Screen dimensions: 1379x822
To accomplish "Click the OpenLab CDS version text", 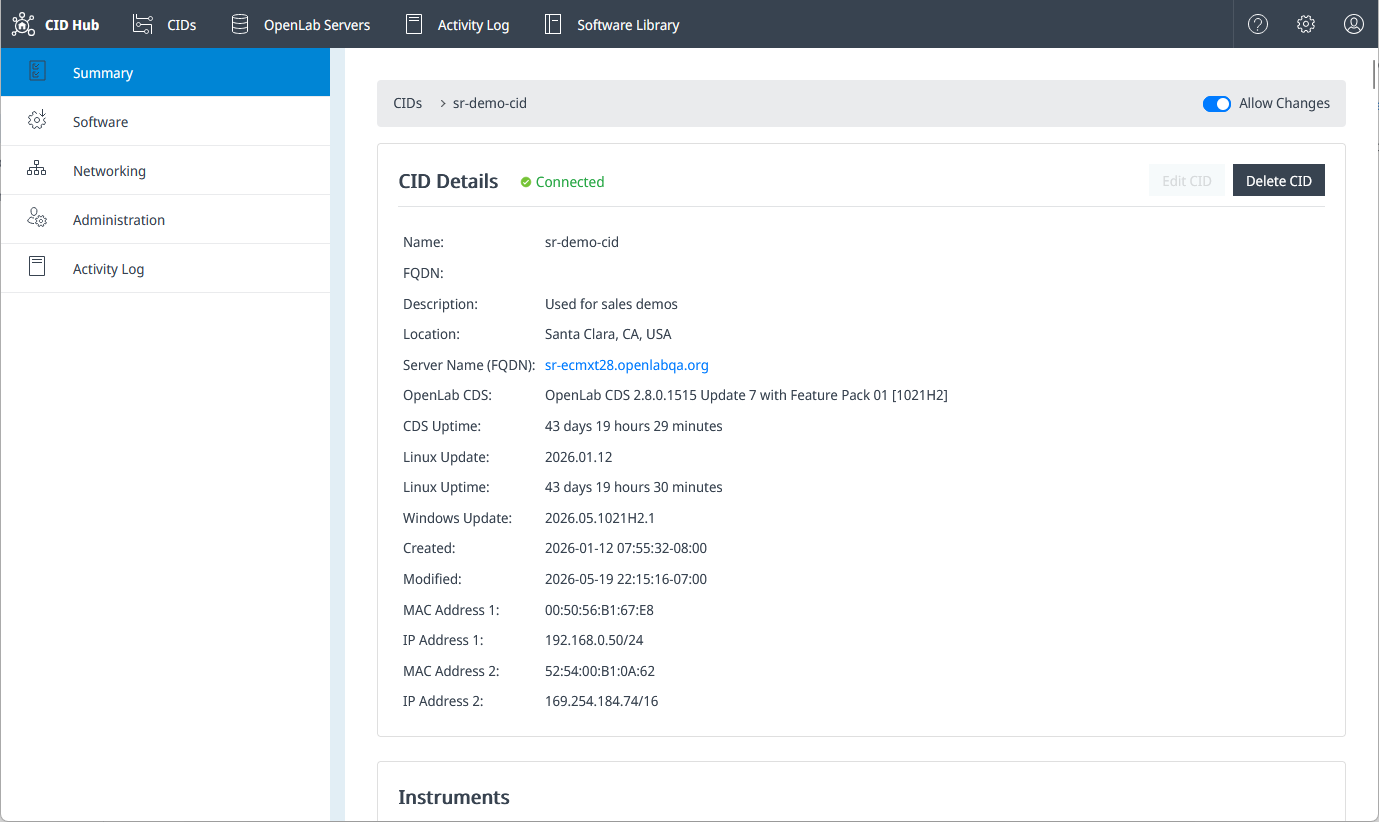I will tap(746, 395).
